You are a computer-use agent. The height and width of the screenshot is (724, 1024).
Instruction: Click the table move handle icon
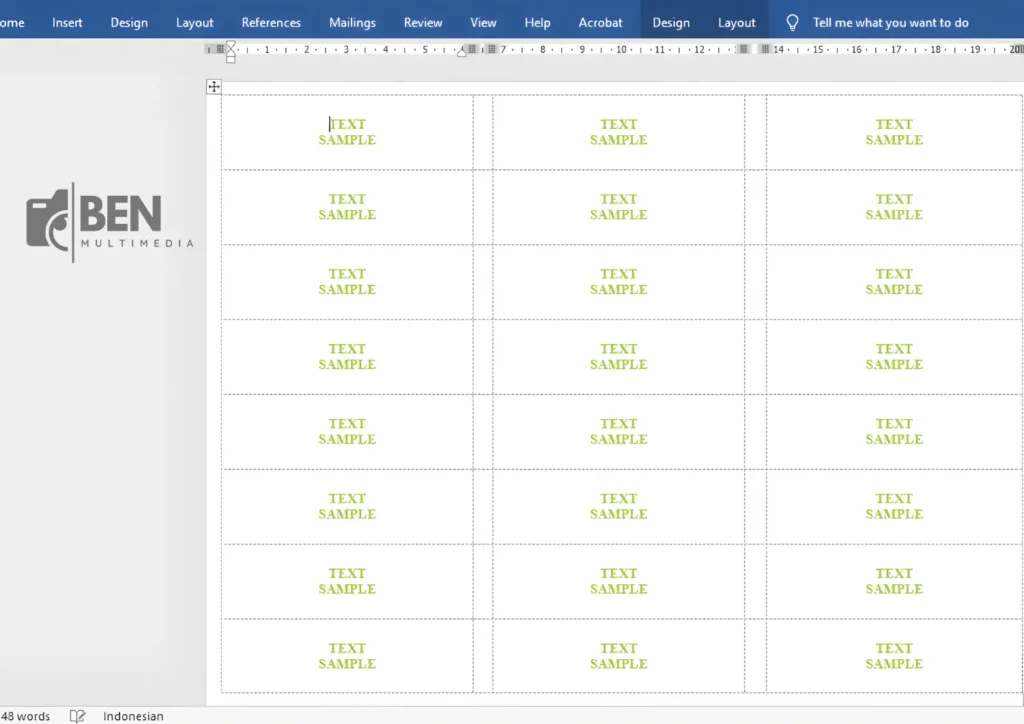[x=213, y=87]
